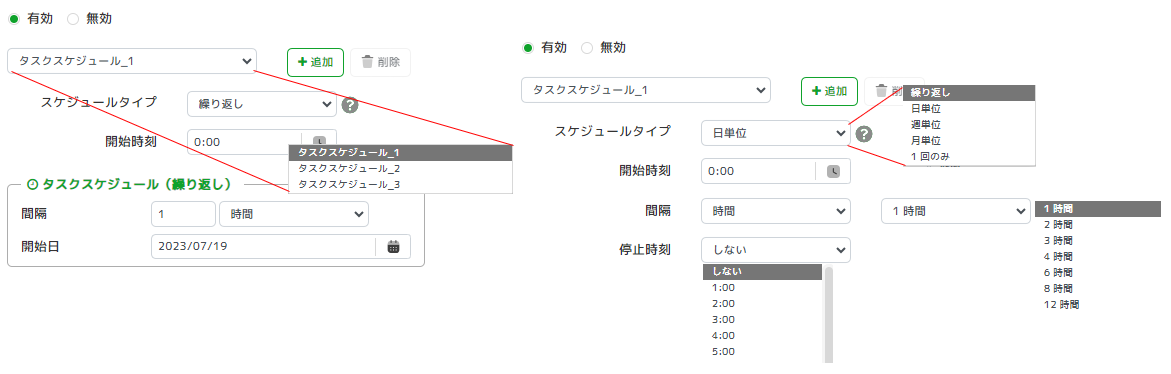Choose タスクスケジュール_1 in the open list

[x=400, y=152]
